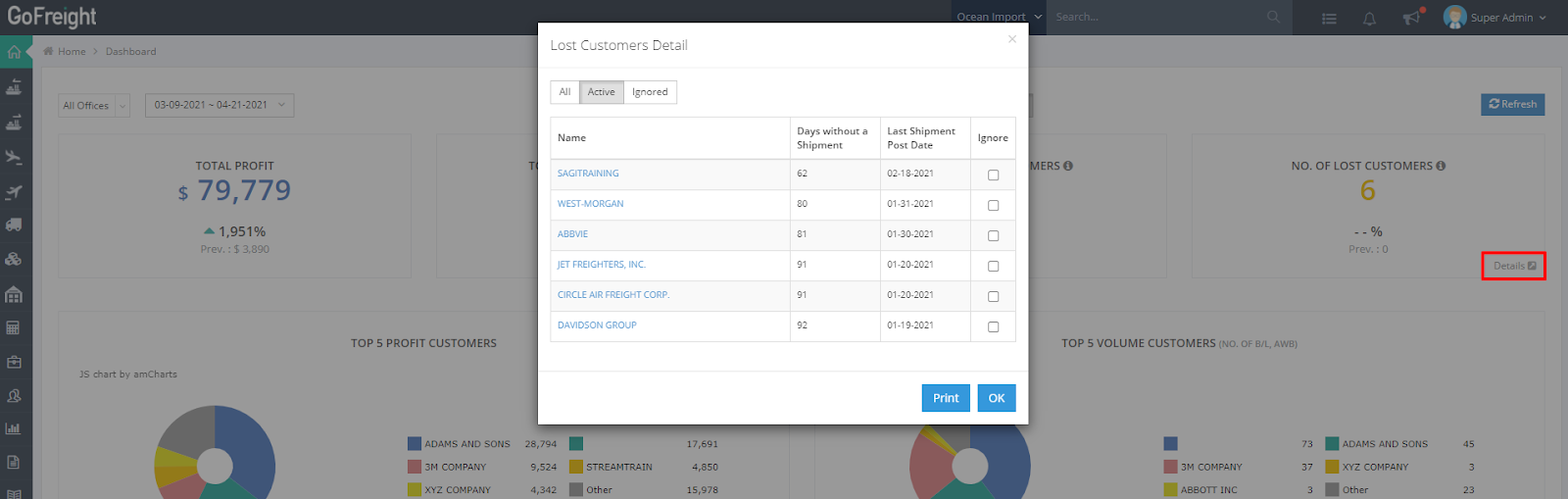The width and height of the screenshot is (1568, 499).
Task: Expand the All Offices dropdown
Action: point(93,106)
